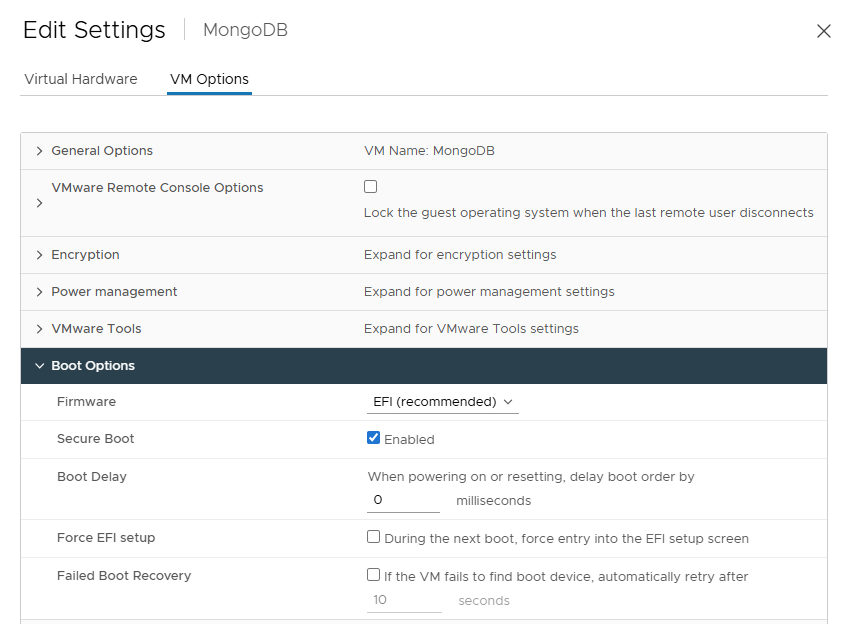Close the Edit Settings dialog
Image resolution: width=843 pixels, height=624 pixels.
pos(823,31)
